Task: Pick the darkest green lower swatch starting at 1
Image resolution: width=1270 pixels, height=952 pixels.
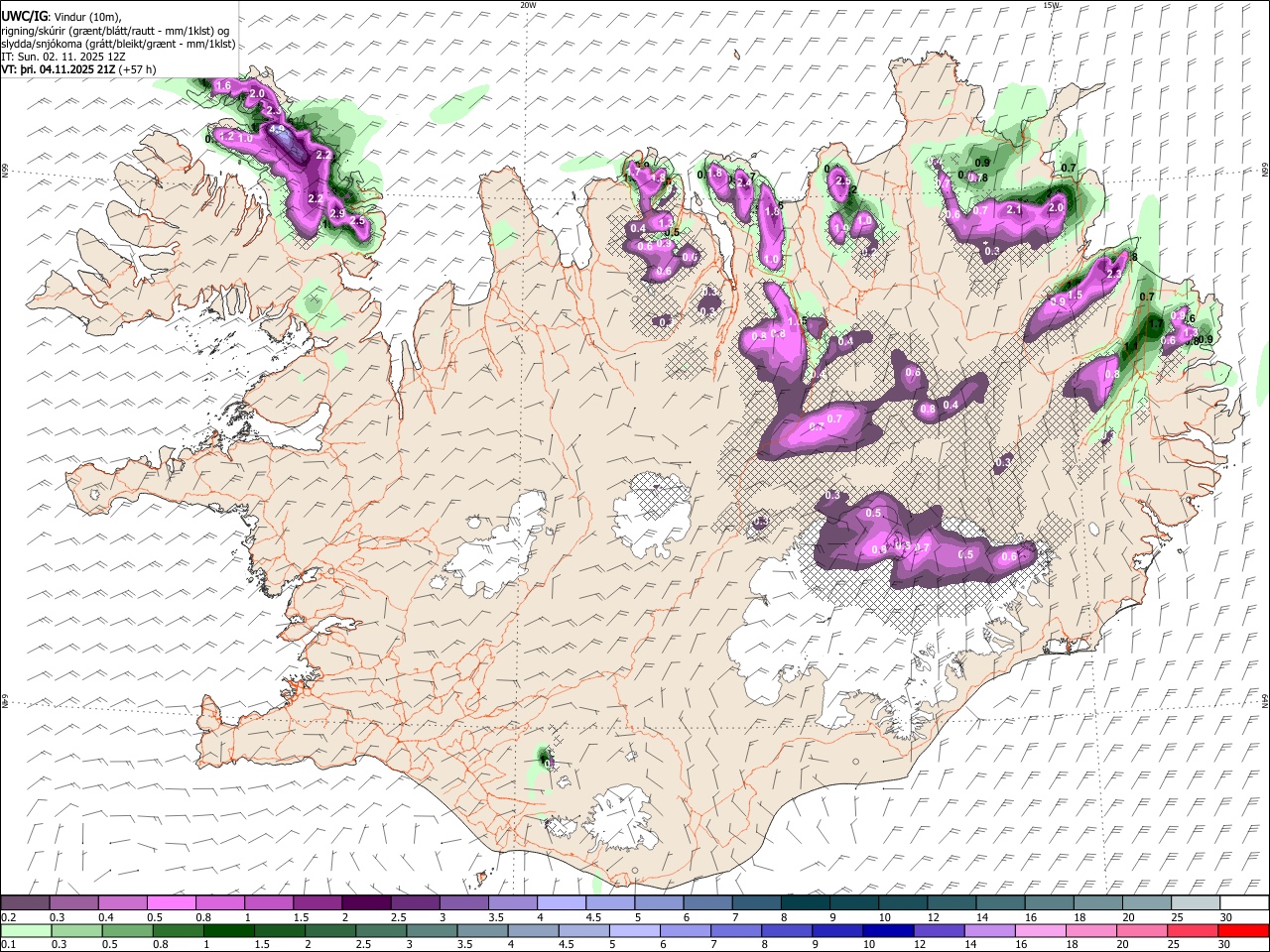Action: pos(229,930)
